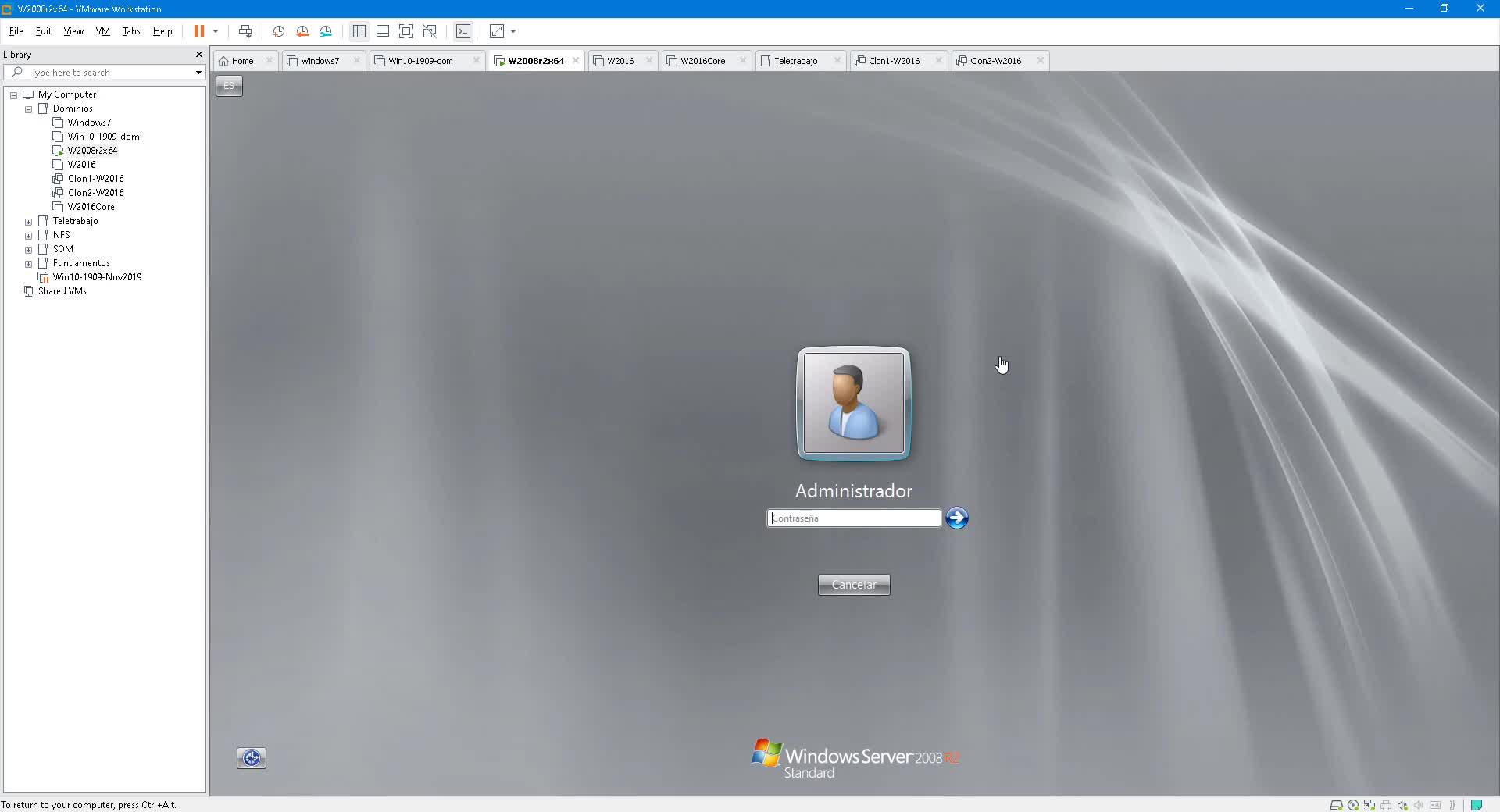Viewport: 1500px width, 812px height.
Task: Expand the Teletrabajo folder
Action: pyautogui.click(x=28, y=222)
